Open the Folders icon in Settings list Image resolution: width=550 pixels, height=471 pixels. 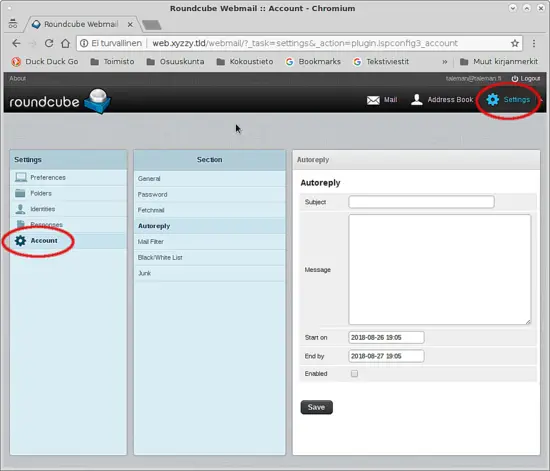[20, 193]
